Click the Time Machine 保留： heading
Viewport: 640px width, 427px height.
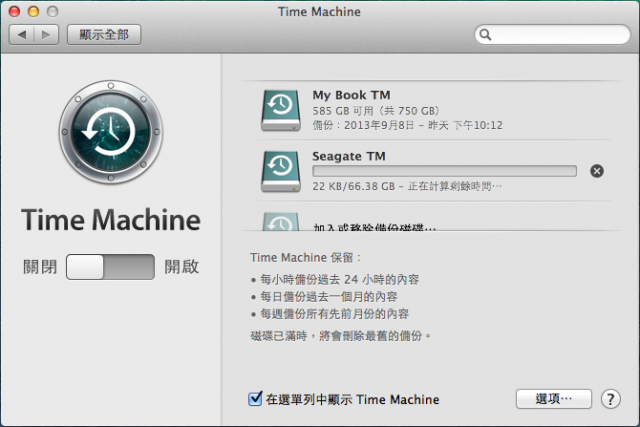[x=306, y=258]
